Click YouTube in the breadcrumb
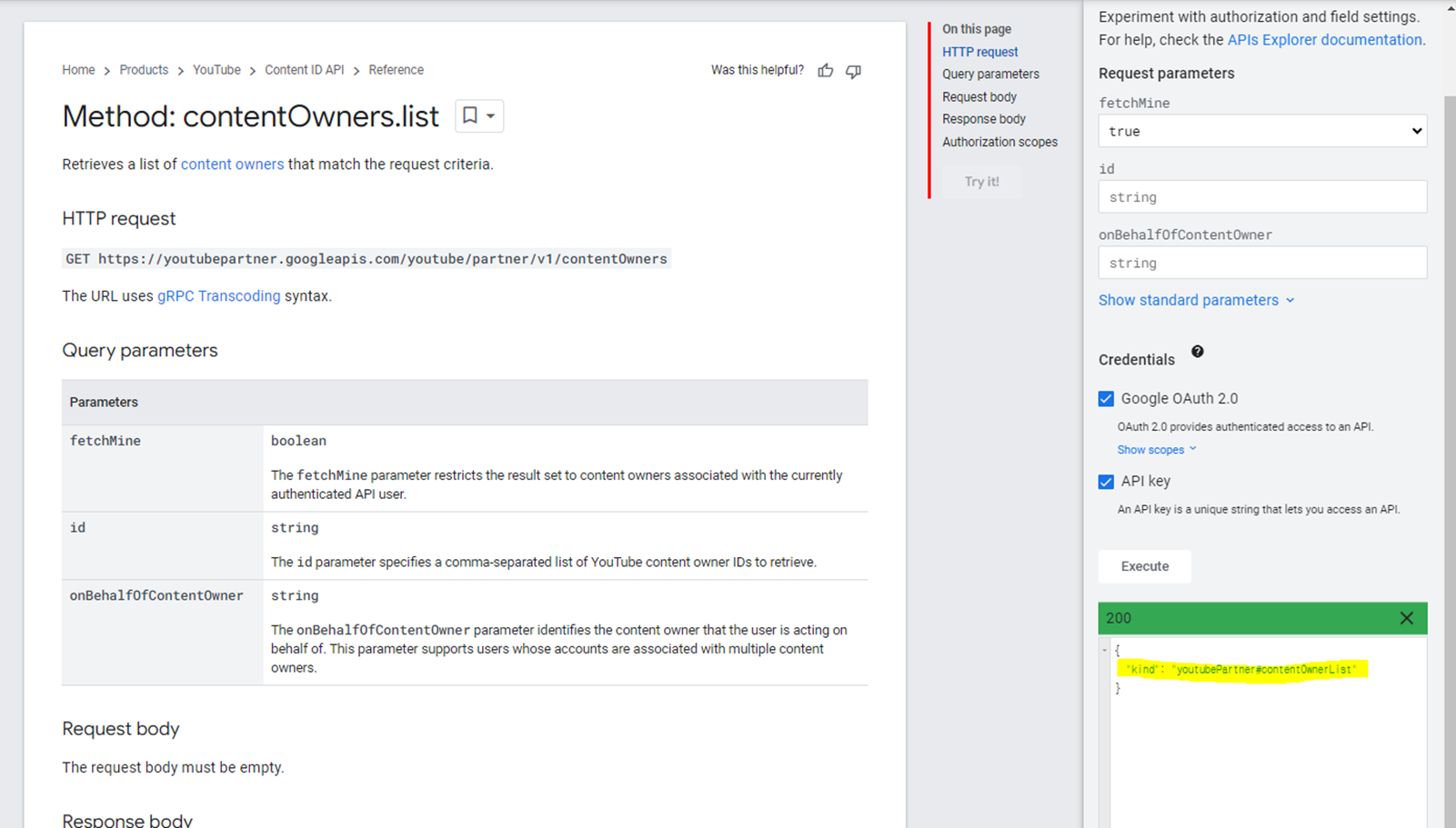Image resolution: width=1456 pixels, height=828 pixels. point(216,70)
